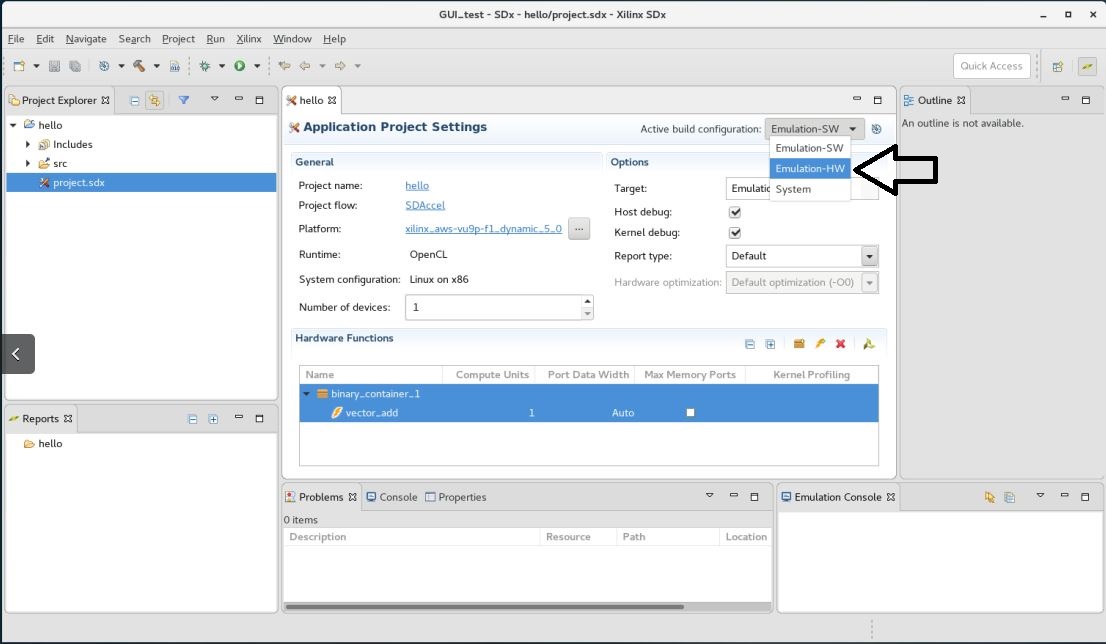Click the red X remove function icon
This screenshot has width=1106, height=644.
[x=840, y=344]
